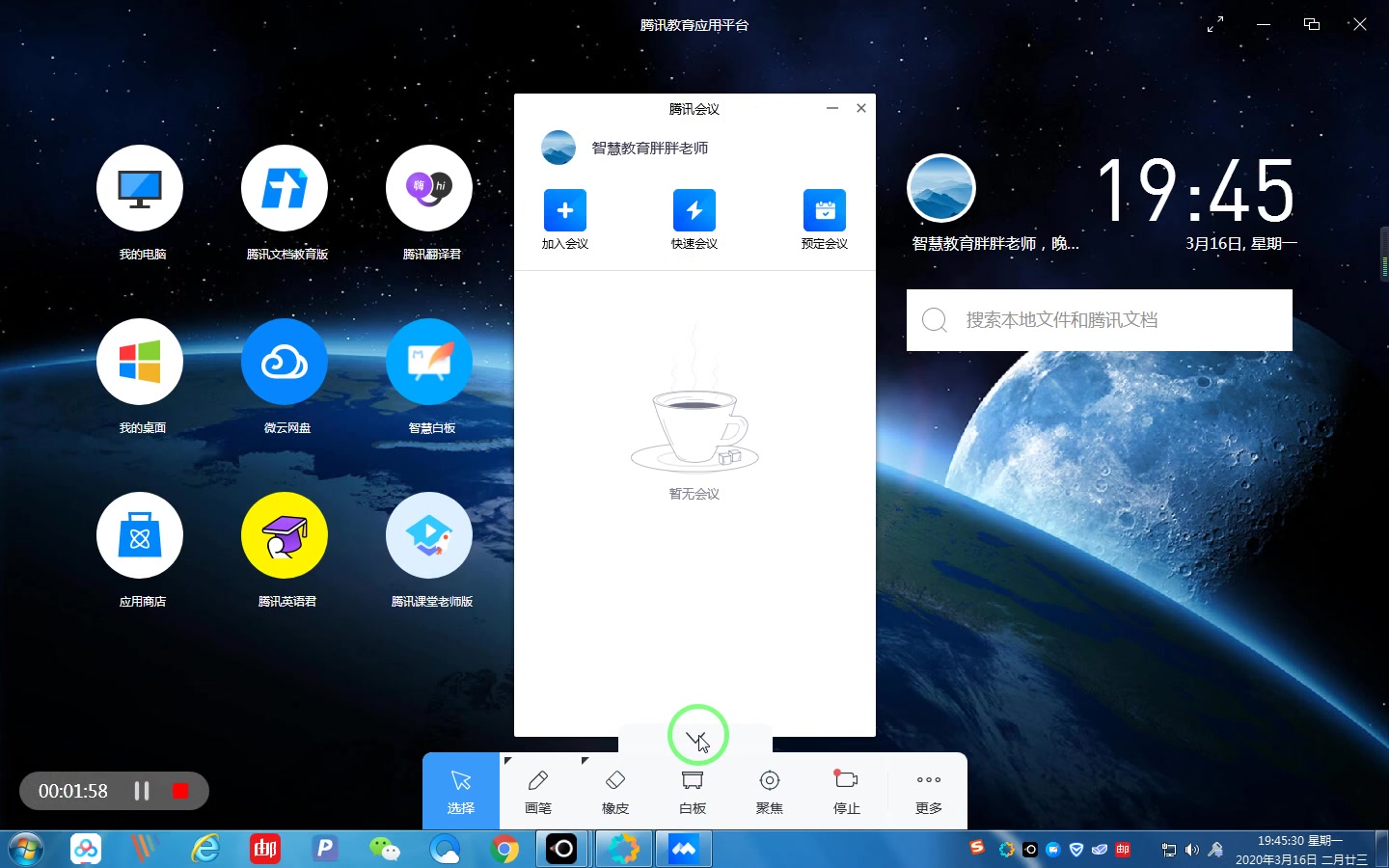Open 智慧白板 whiteboard app icon
This screenshot has width=1389, height=868.
[429, 362]
